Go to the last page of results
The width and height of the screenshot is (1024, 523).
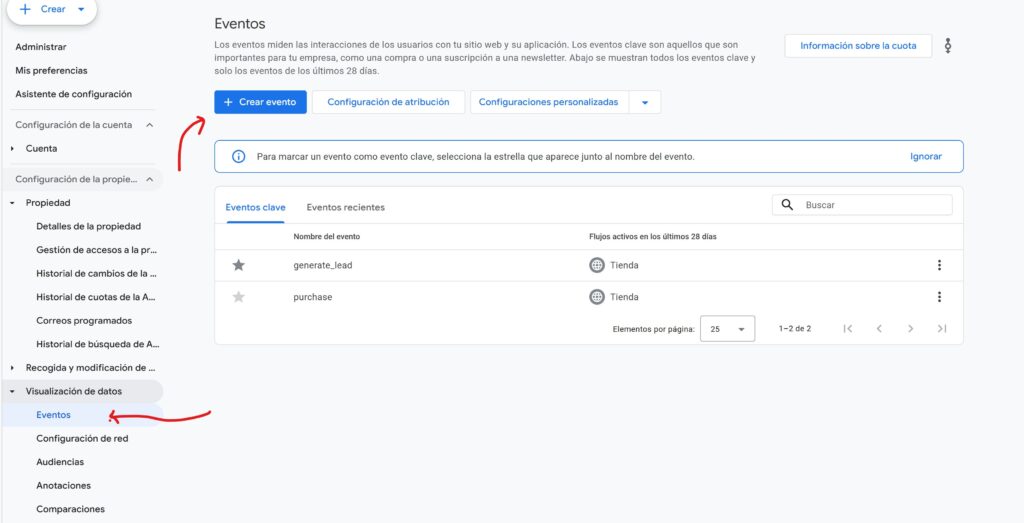click(942, 329)
